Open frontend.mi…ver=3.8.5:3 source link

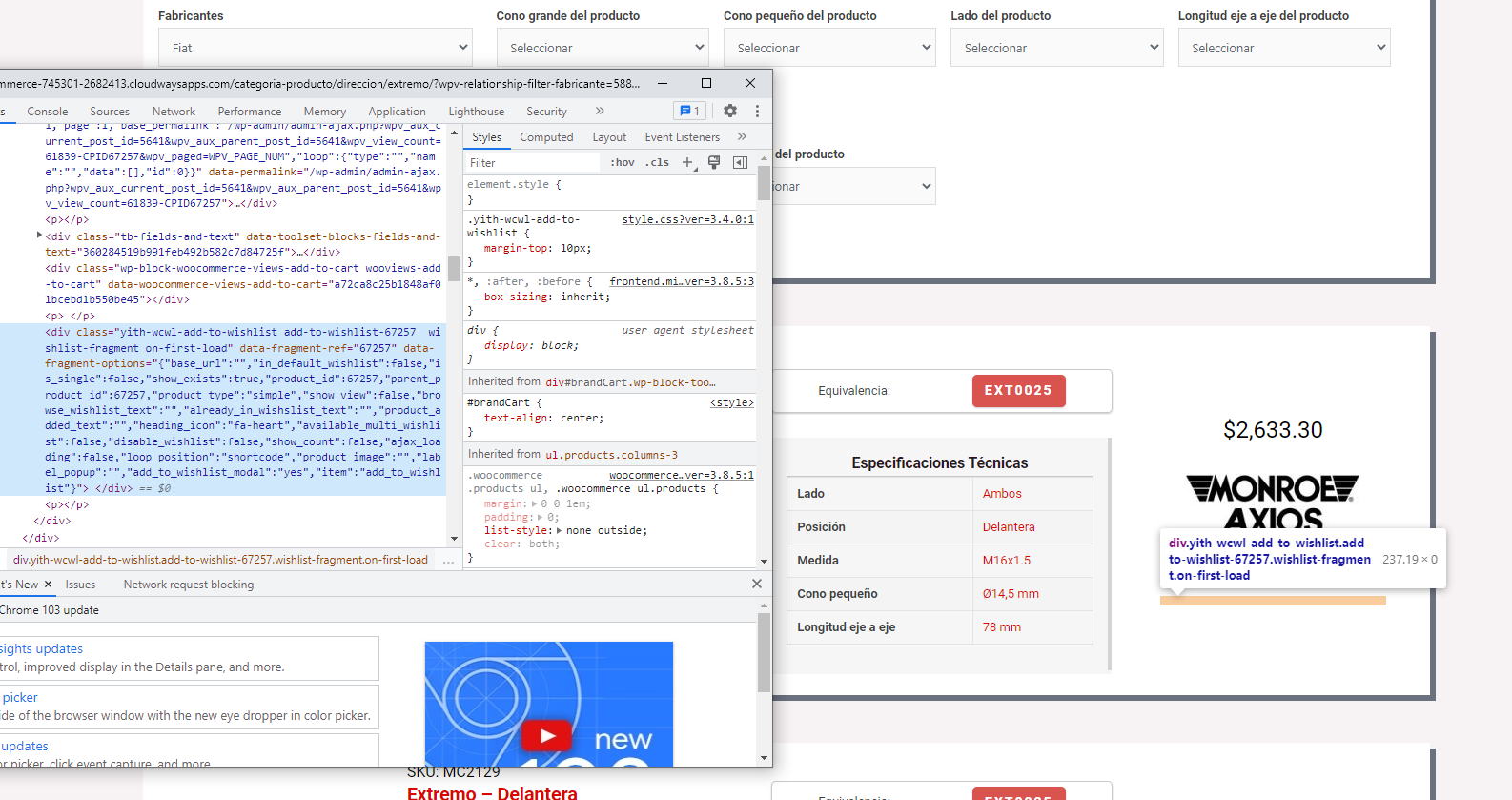[682, 281]
